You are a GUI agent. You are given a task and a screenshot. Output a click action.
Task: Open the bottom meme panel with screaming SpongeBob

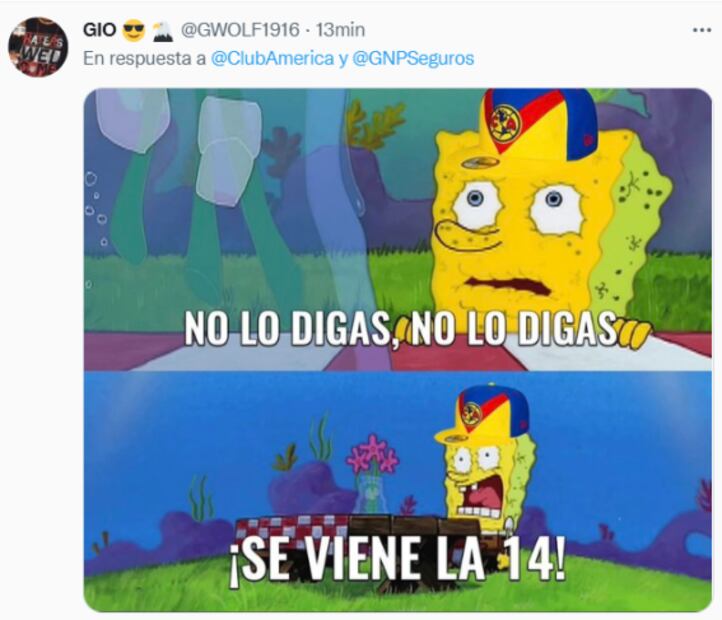pyautogui.click(x=398, y=491)
